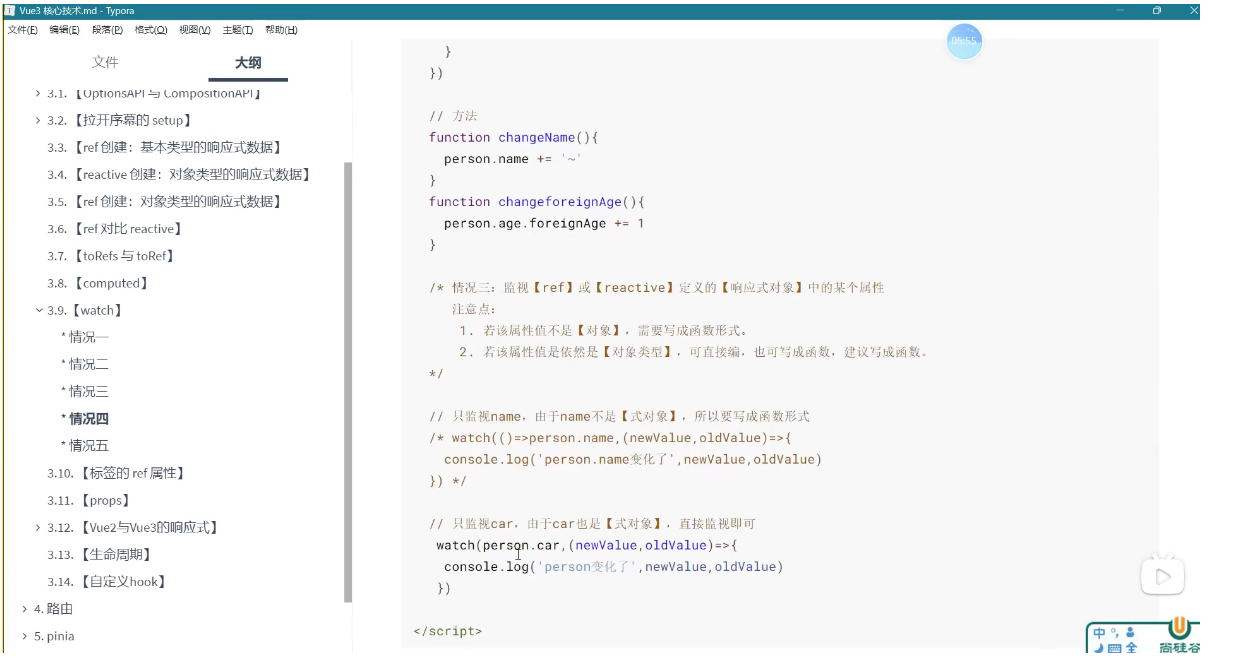Click 'person.name += ~' code line

513,159
